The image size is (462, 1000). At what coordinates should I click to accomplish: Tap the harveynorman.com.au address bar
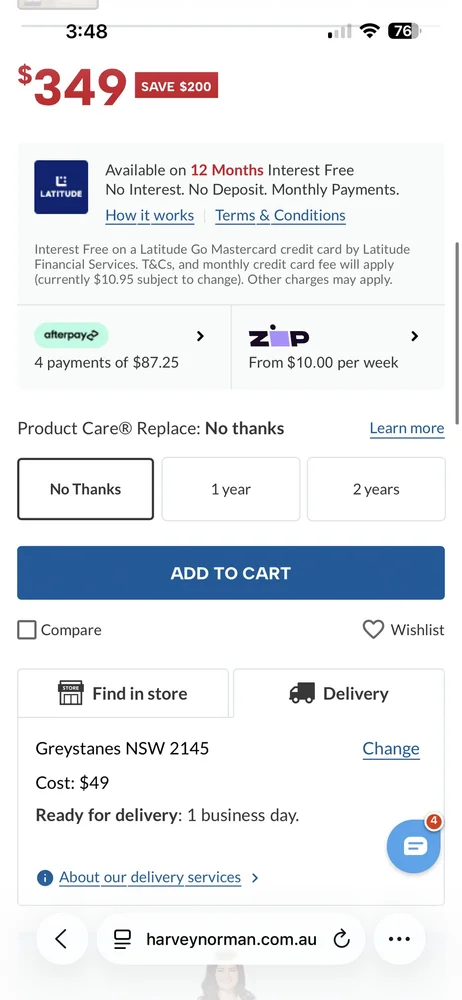[231, 939]
